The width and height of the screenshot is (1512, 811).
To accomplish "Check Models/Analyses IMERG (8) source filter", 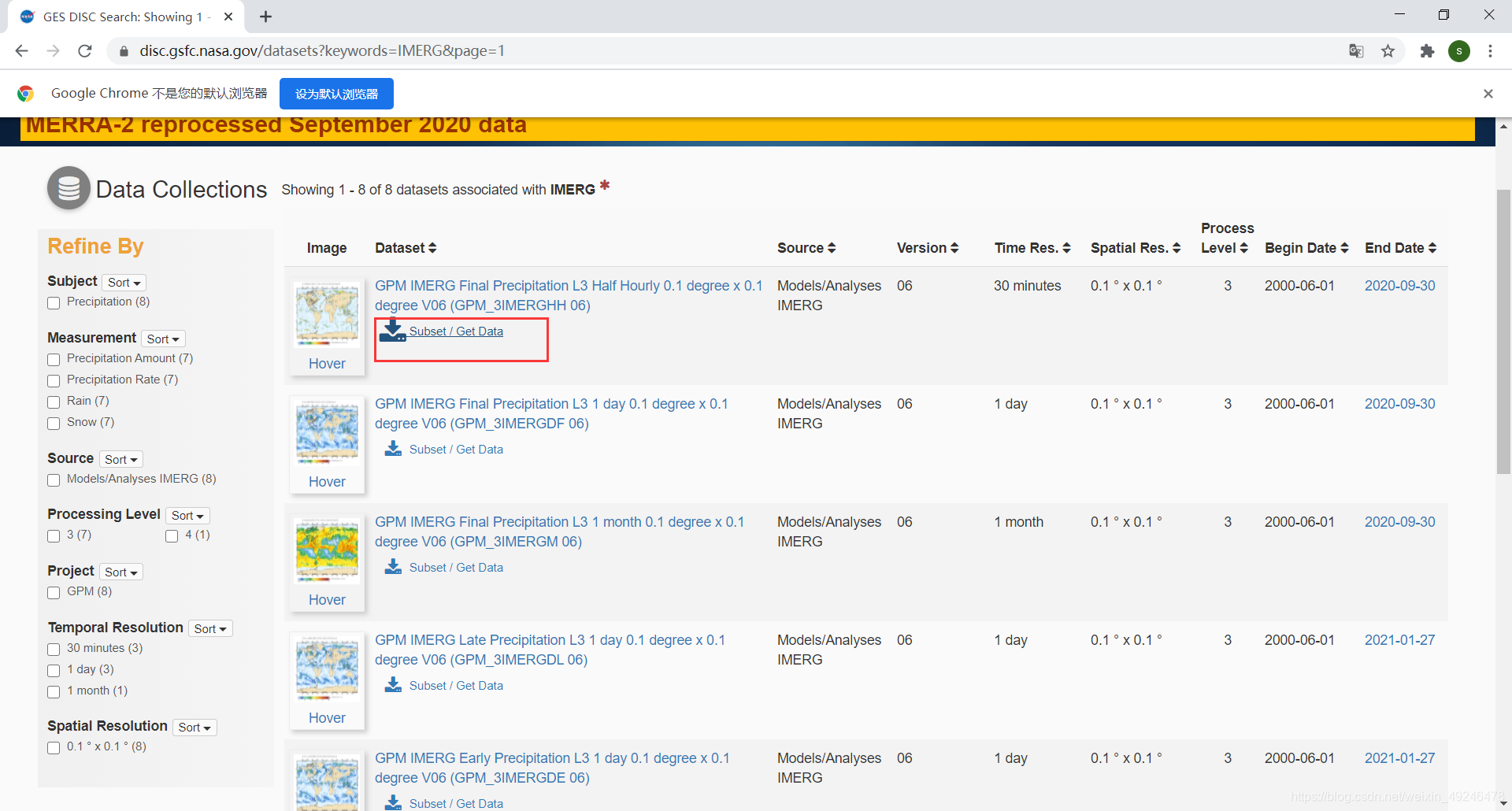I will click(54, 480).
